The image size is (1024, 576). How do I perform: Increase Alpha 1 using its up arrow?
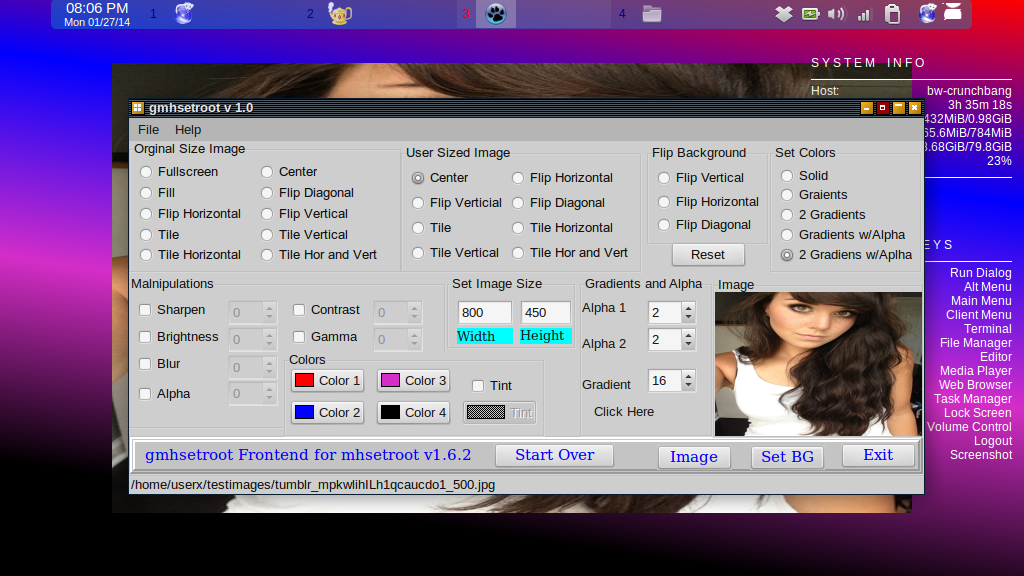[688, 306]
